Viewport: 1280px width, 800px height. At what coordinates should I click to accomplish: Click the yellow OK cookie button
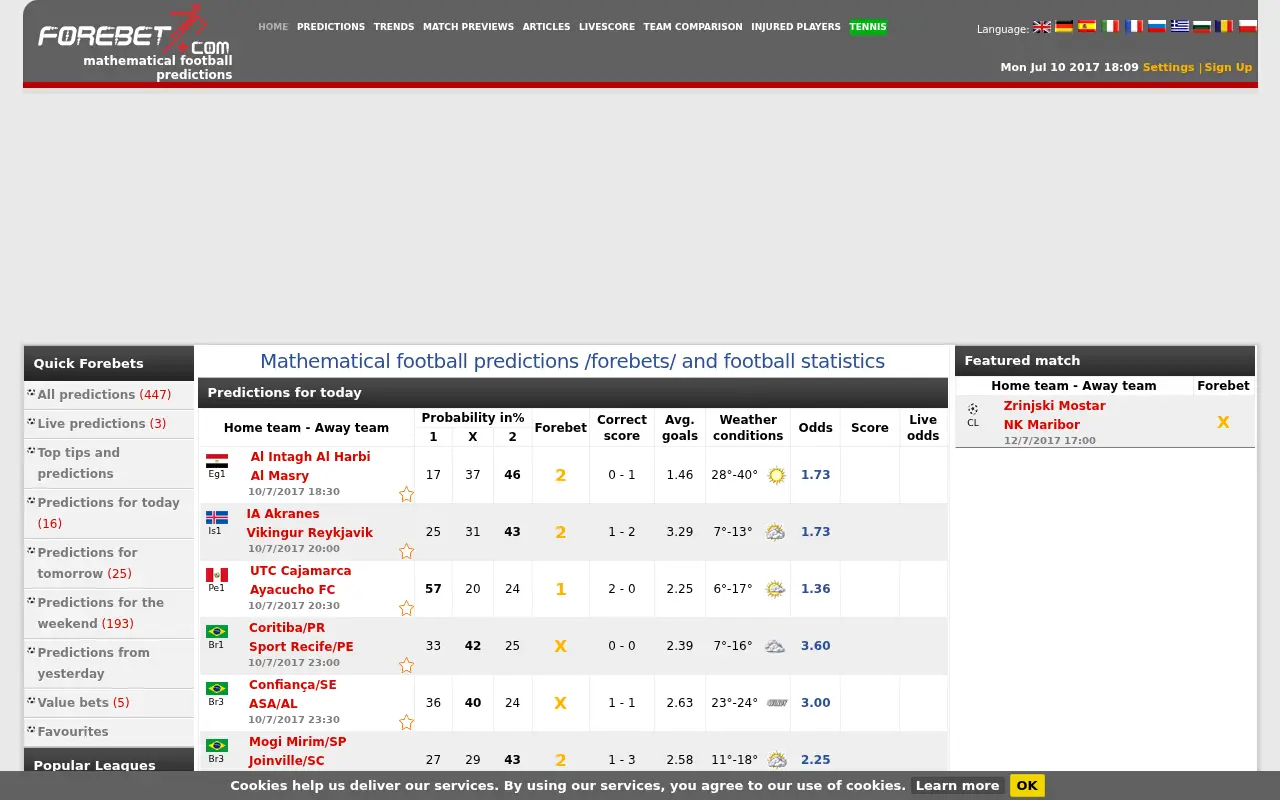1027,786
